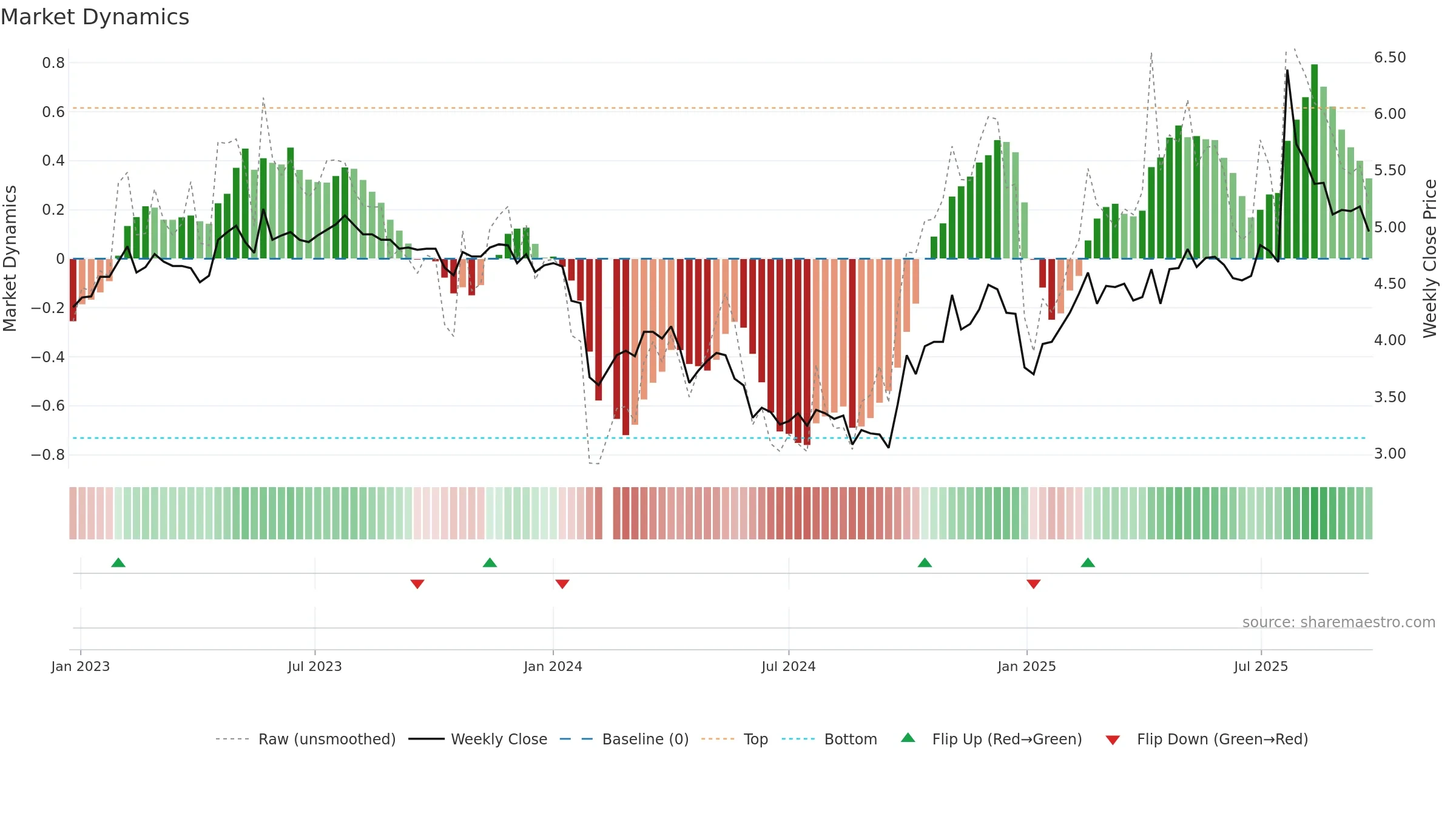Click the tallest green bar near 0.8

(x=1314, y=161)
